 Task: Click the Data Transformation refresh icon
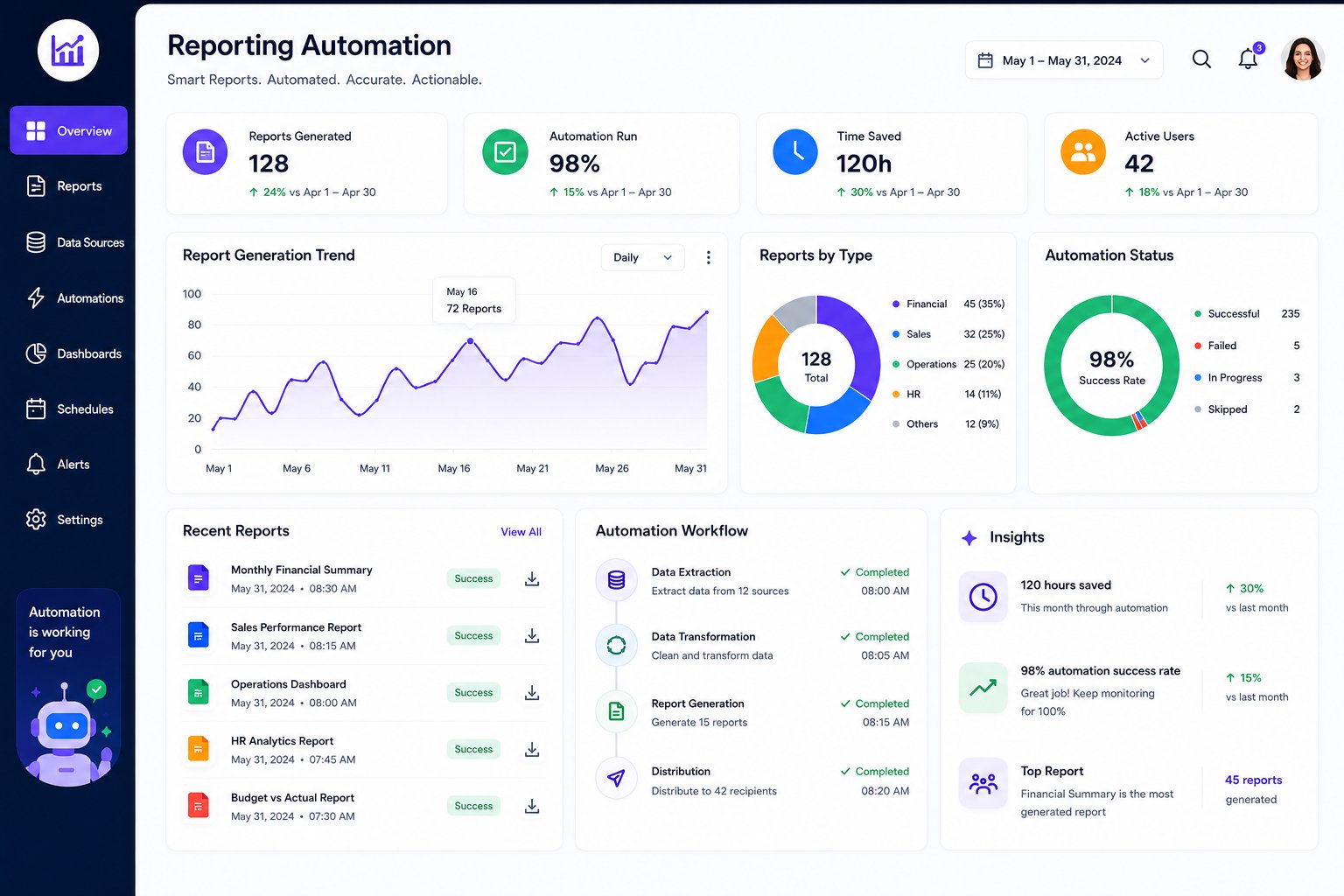pyautogui.click(x=616, y=645)
